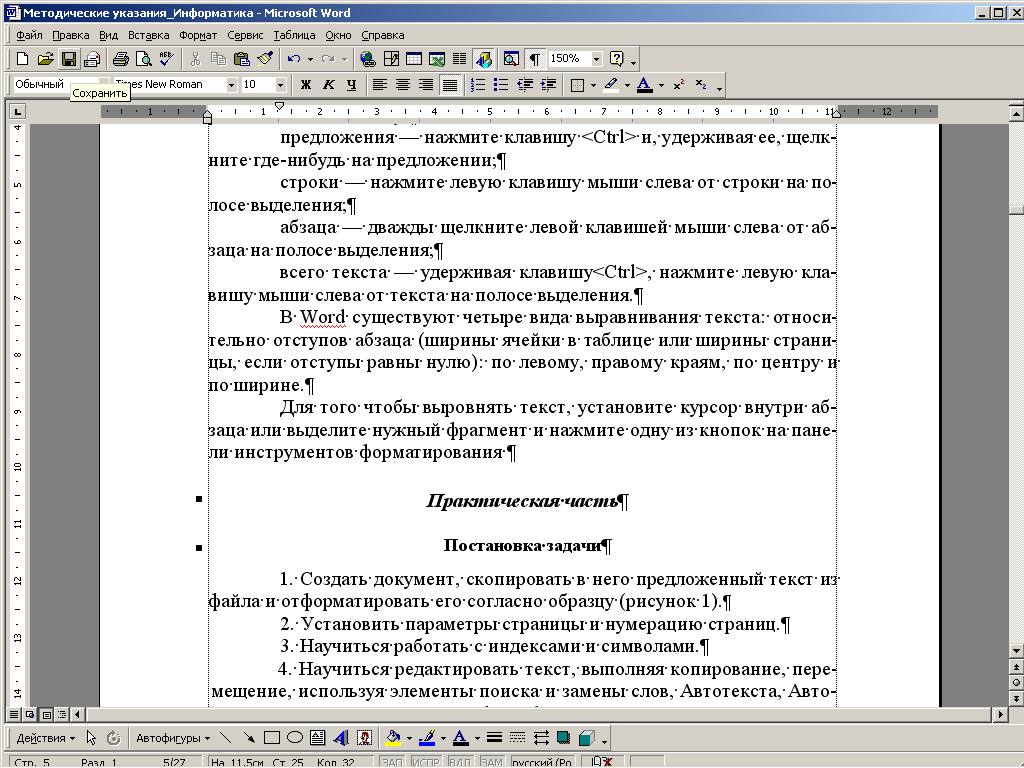Insert an Excel worksheet
The width and height of the screenshot is (1024, 768).
point(437,59)
